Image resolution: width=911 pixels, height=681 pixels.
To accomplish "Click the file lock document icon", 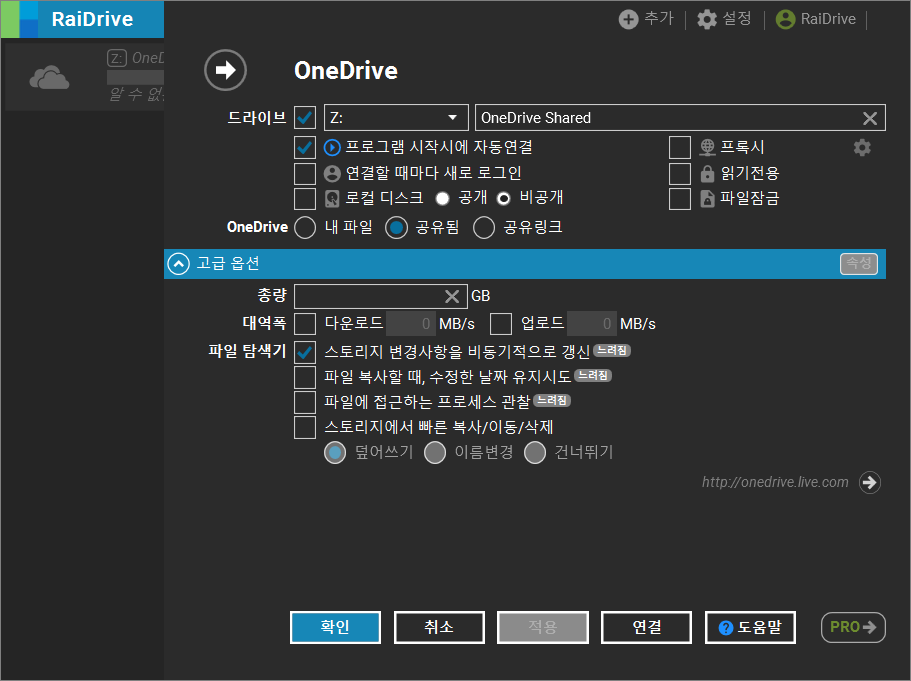I will [707, 199].
